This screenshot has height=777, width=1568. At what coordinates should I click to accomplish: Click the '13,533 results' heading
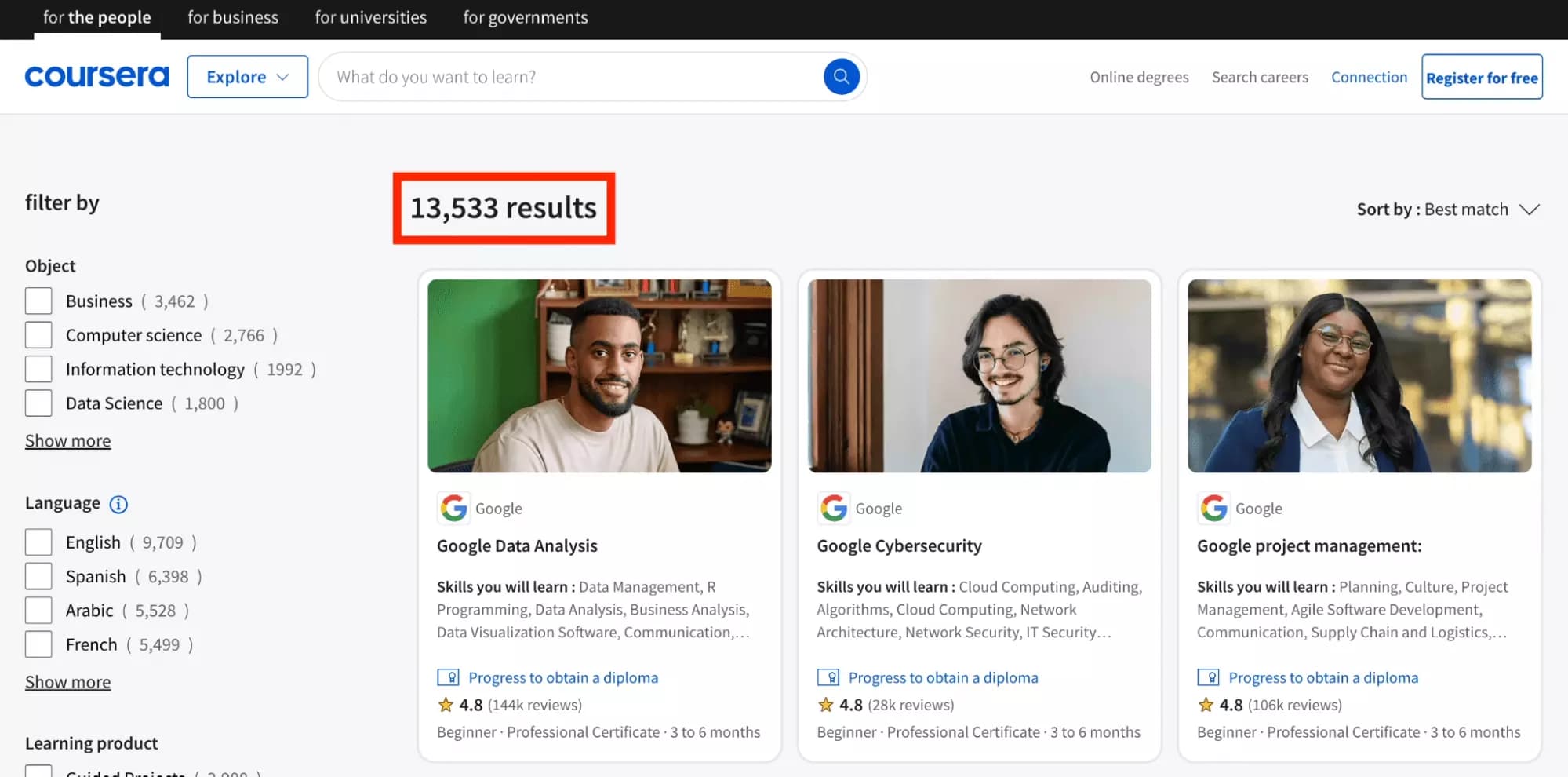tap(504, 208)
